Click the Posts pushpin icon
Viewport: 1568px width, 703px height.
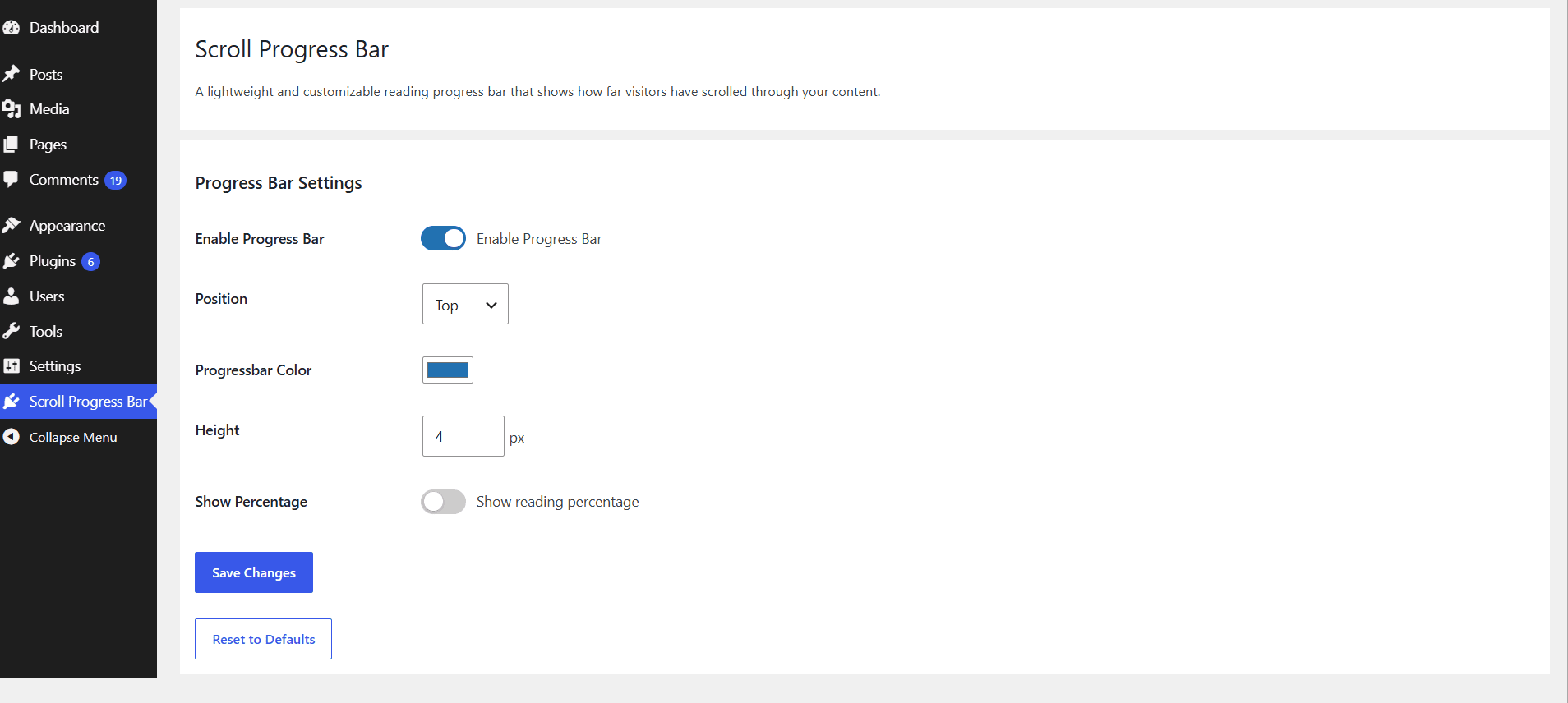(x=11, y=74)
